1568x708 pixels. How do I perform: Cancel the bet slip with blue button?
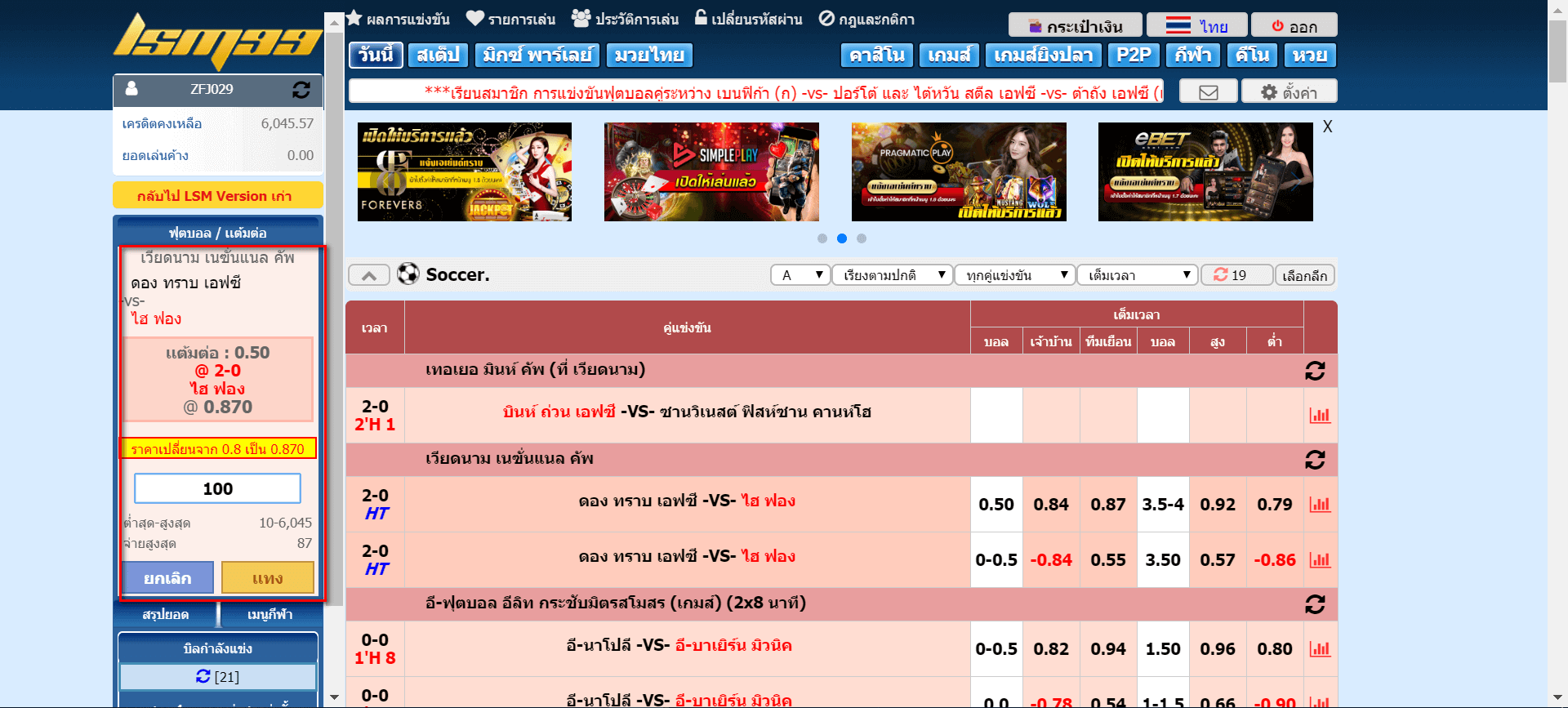click(167, 577)
